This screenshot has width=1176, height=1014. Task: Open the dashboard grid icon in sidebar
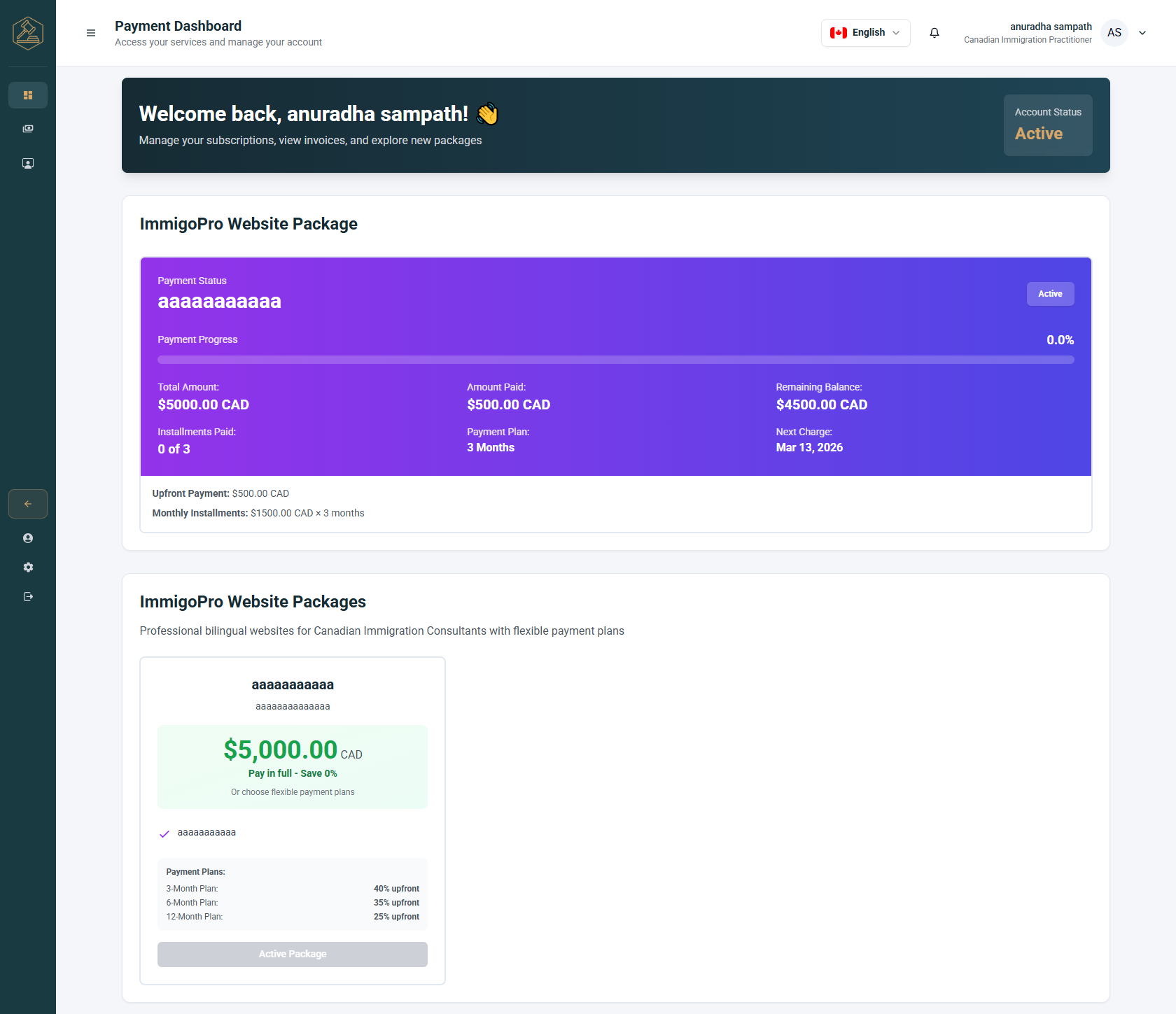tap(28, 95)
